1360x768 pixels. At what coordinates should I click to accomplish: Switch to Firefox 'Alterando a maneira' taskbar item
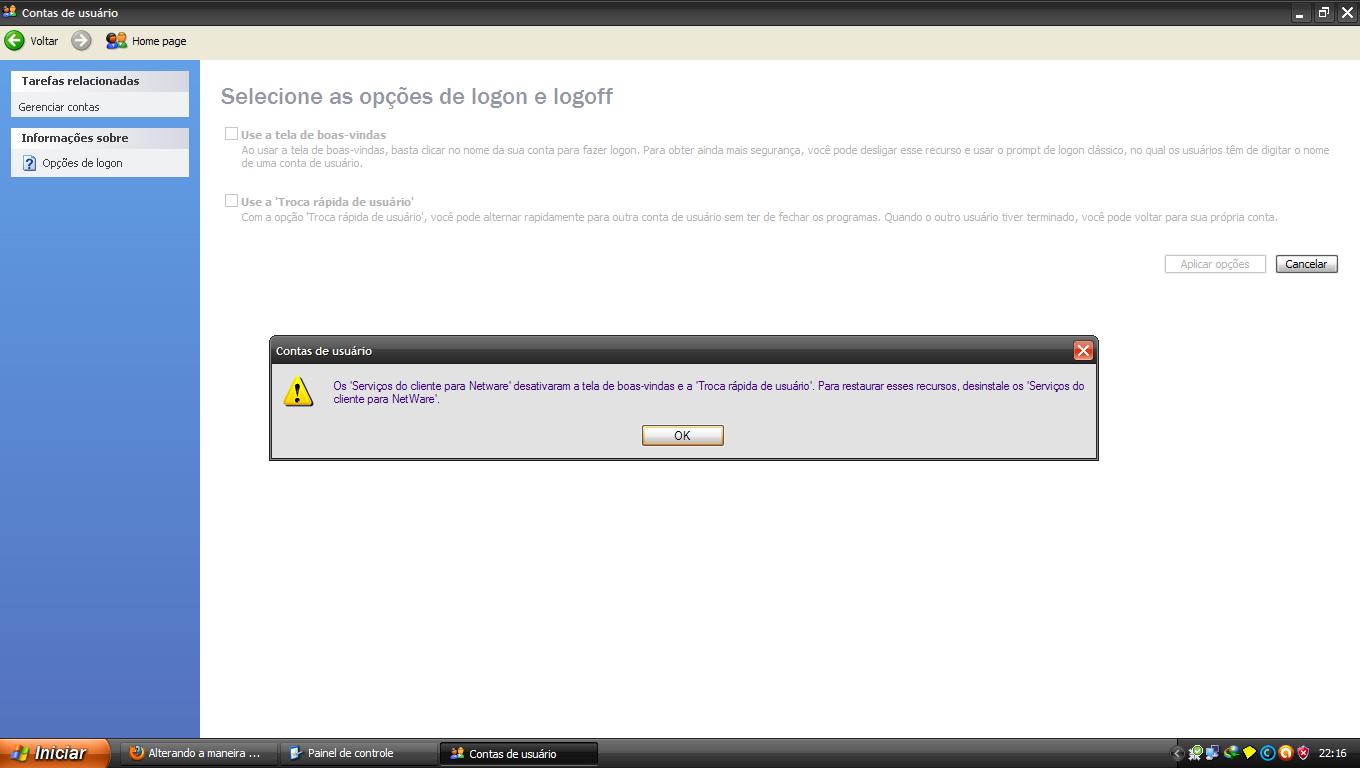click(x=195, y=753)
